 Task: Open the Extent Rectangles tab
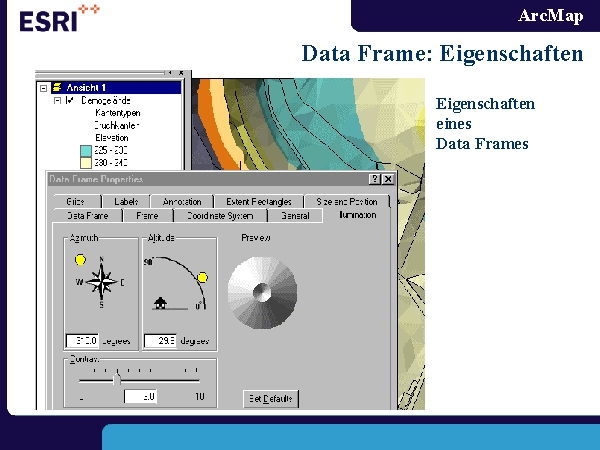(257, 201)
